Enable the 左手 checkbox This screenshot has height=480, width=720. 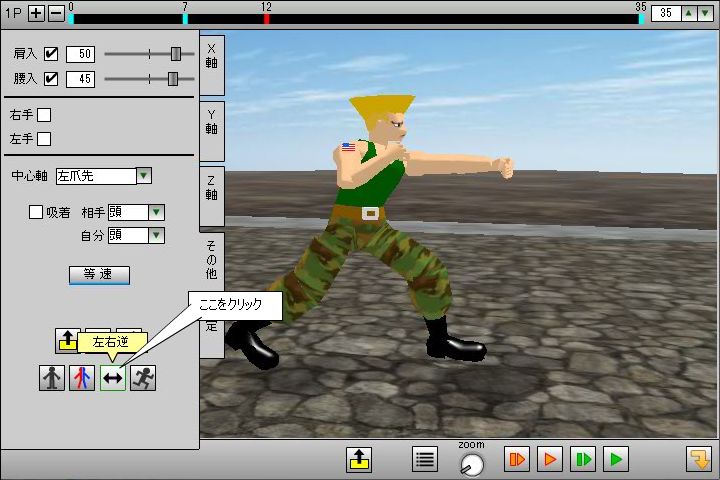point(44,139)
